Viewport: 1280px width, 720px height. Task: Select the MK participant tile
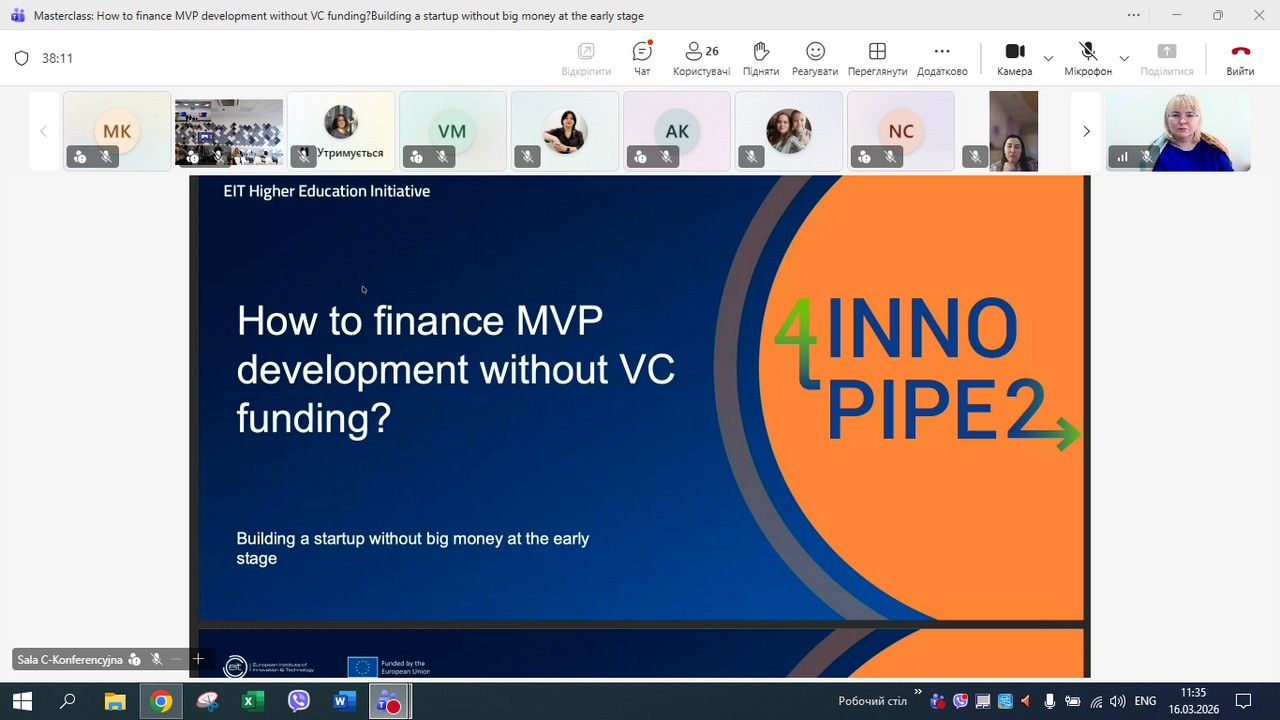pos(117,131)
